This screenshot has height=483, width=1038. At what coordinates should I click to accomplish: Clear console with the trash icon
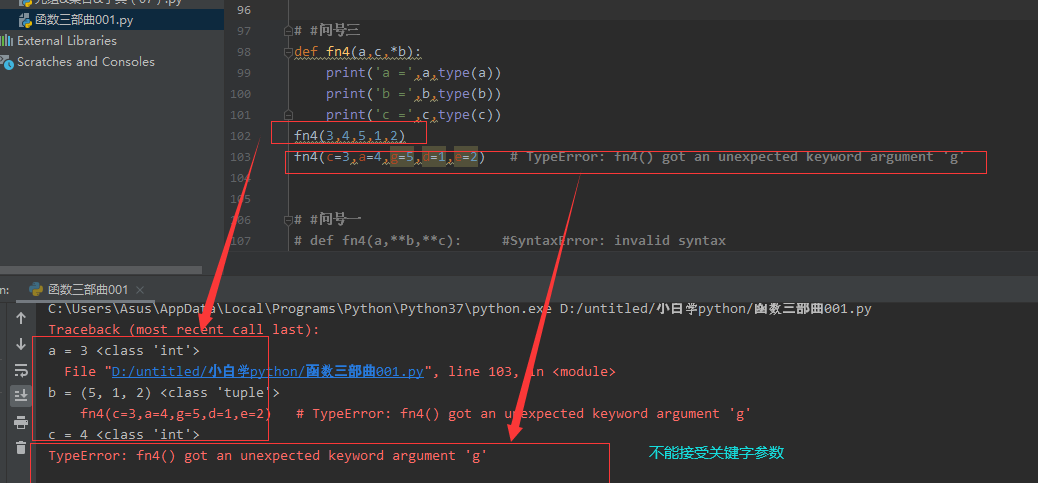click(21, 447)
